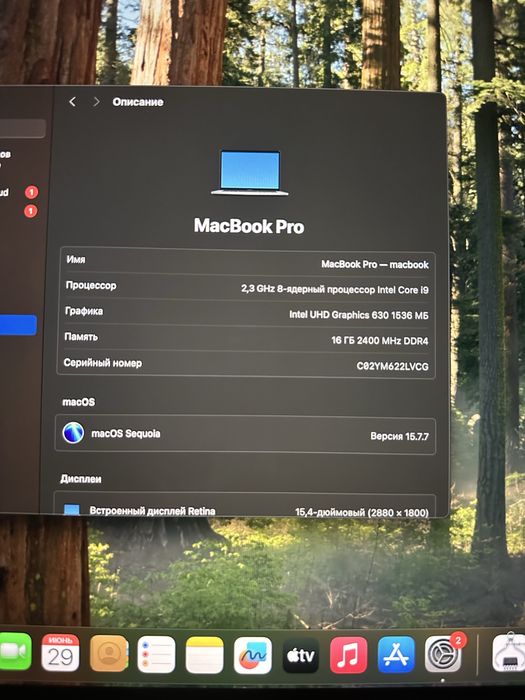Open App Store in the Dock
525x700 pixels.
(x=396, y=655)
